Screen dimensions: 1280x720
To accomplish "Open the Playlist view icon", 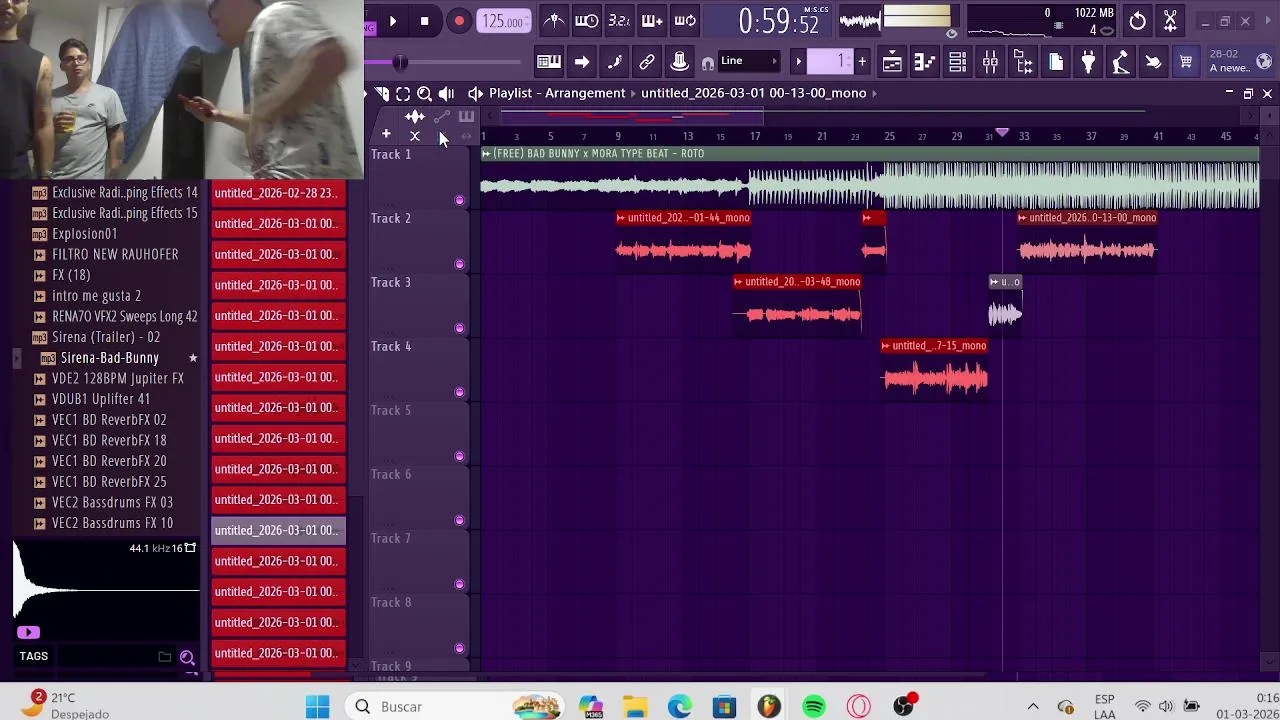I will click(x=892, y=62).
